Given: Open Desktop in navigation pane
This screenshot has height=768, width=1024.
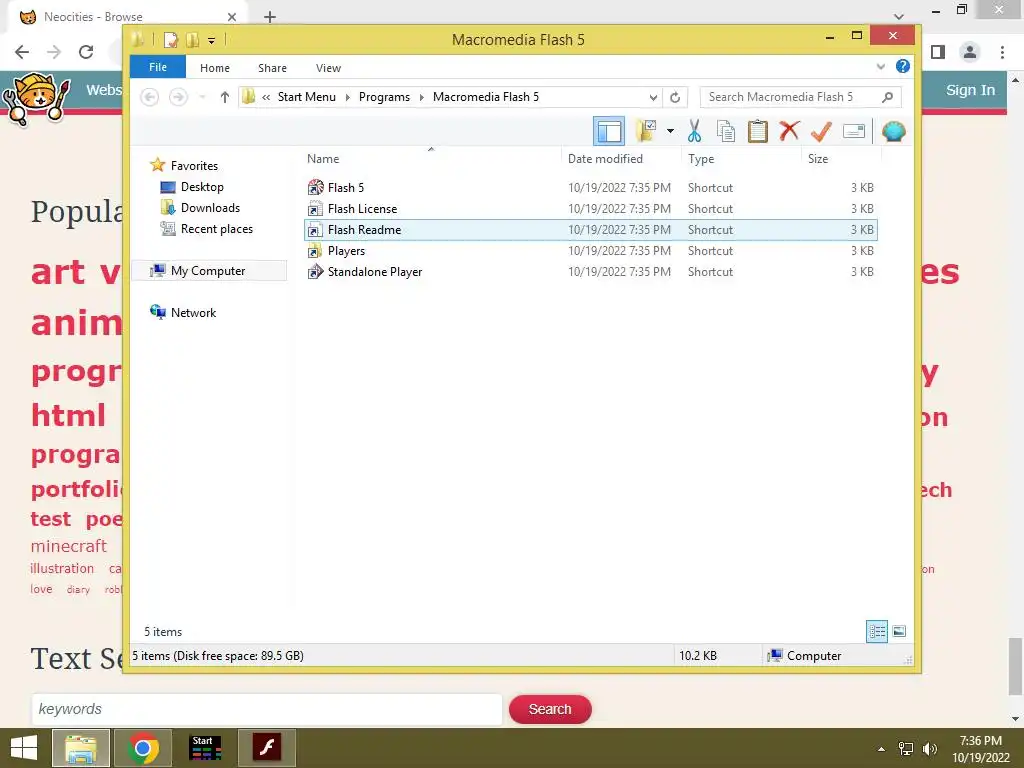Looking at the screenshot, I should (x=202, y=187).
